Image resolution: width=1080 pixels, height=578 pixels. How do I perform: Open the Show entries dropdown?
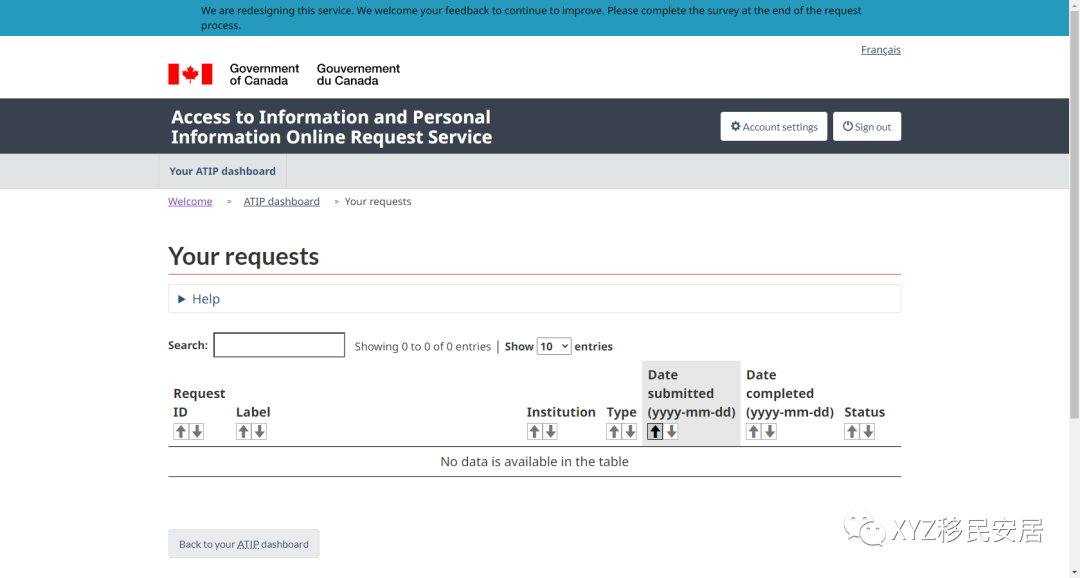pos(554,346)
